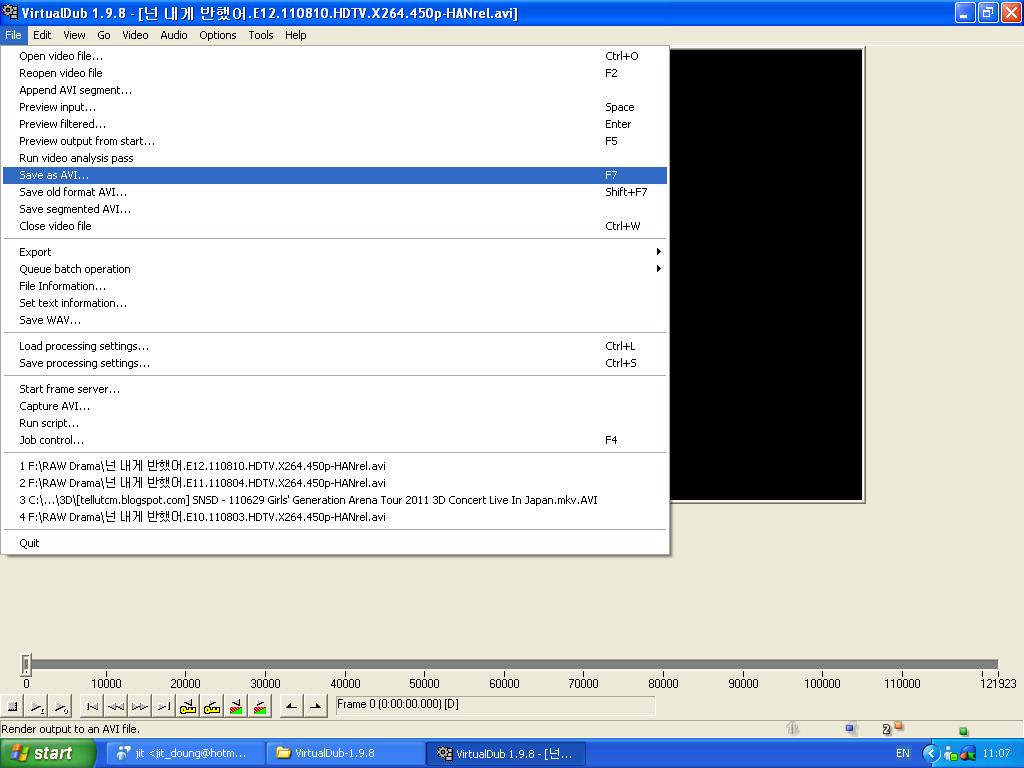Select Save old format AVI
The height and width of the screenshot is (768, 1024).
pyautogui.click(x=335, y=191)
